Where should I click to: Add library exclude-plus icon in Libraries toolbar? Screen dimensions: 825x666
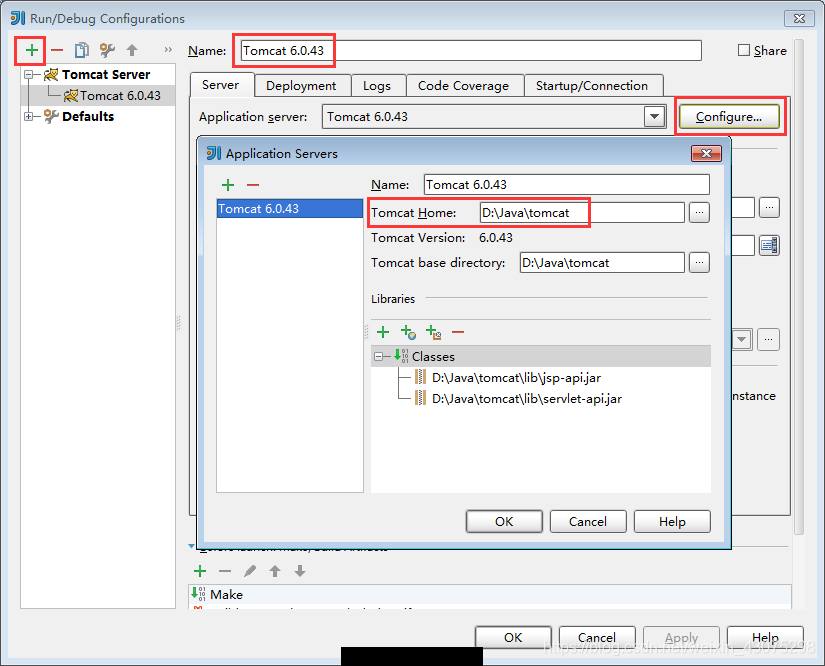[433, 332]
